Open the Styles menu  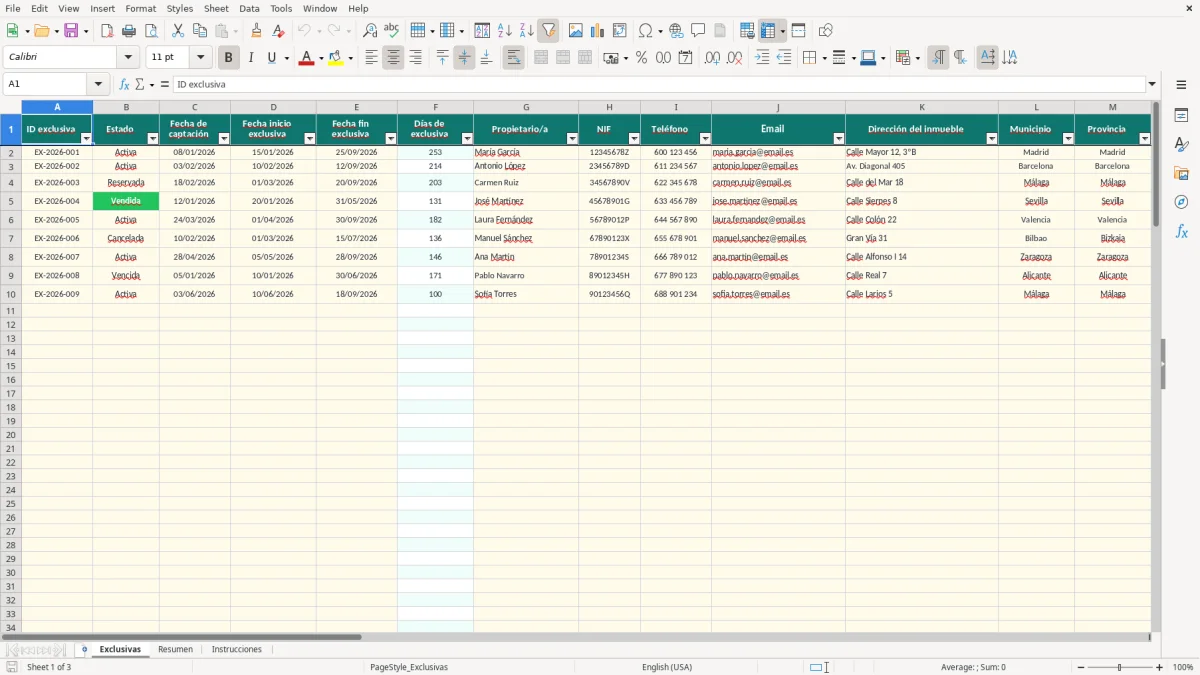coord(180,8)
